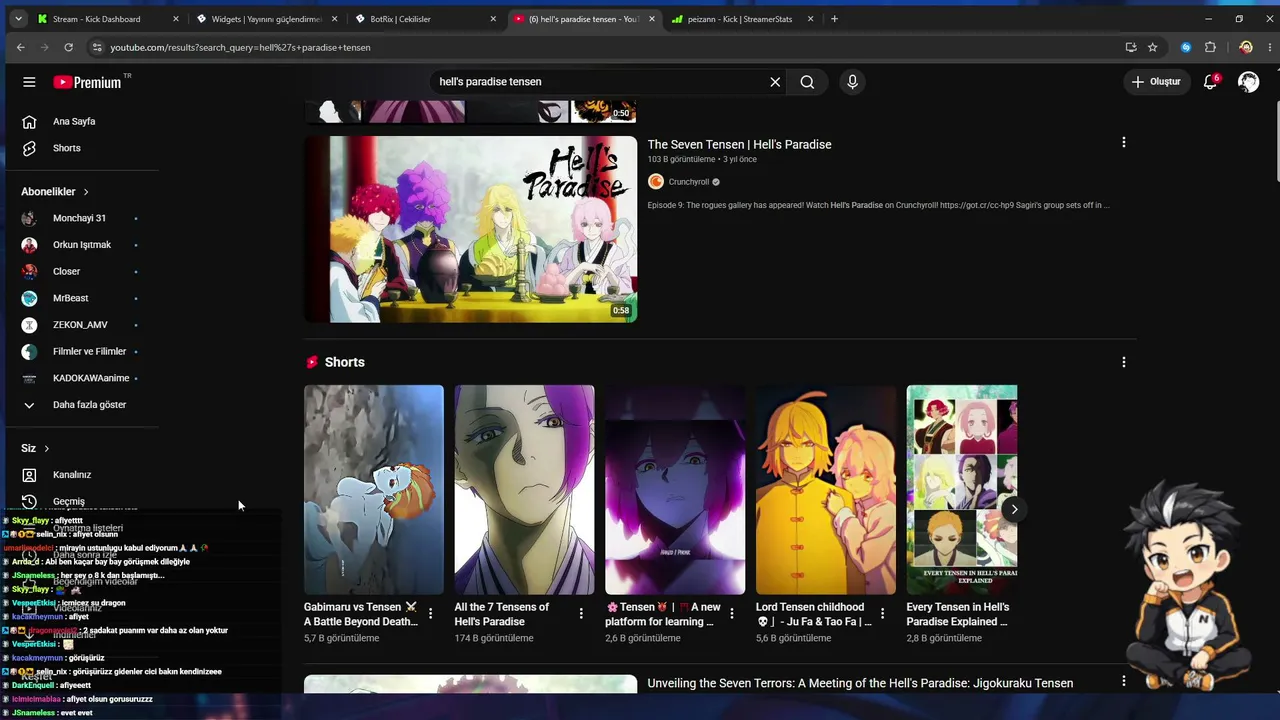Open the Chrome extensions puzzle menu
1280x720 pixels.
click(1210, 47)
